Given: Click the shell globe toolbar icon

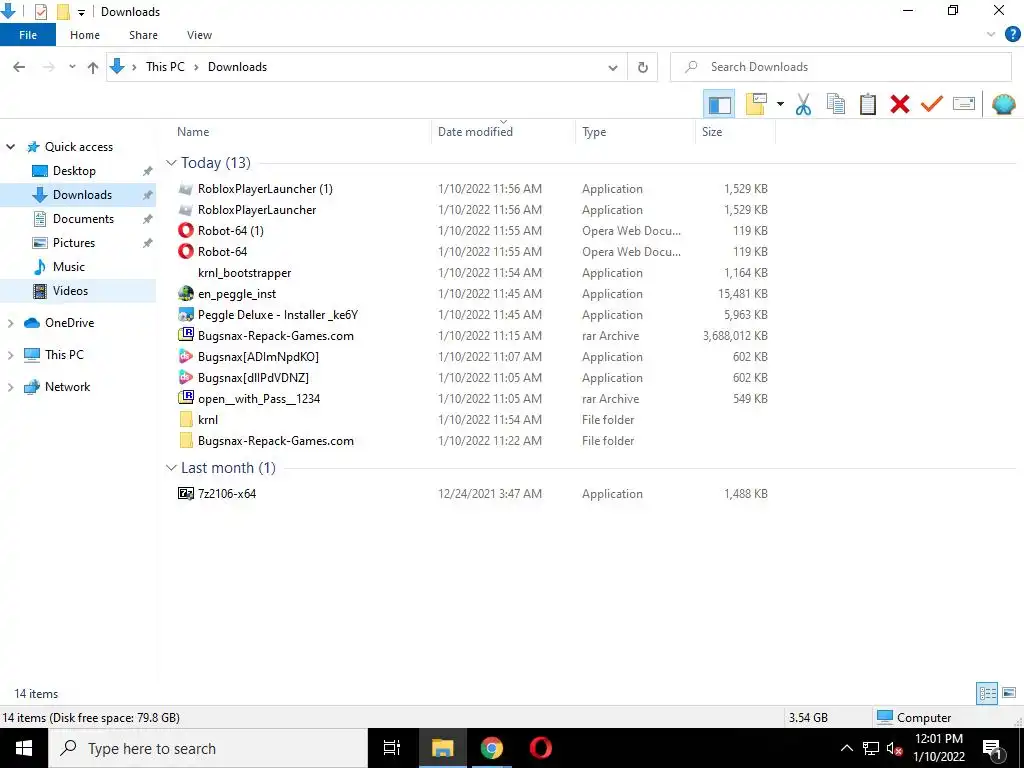Looking at the screenshot, I should [1003, 104].
